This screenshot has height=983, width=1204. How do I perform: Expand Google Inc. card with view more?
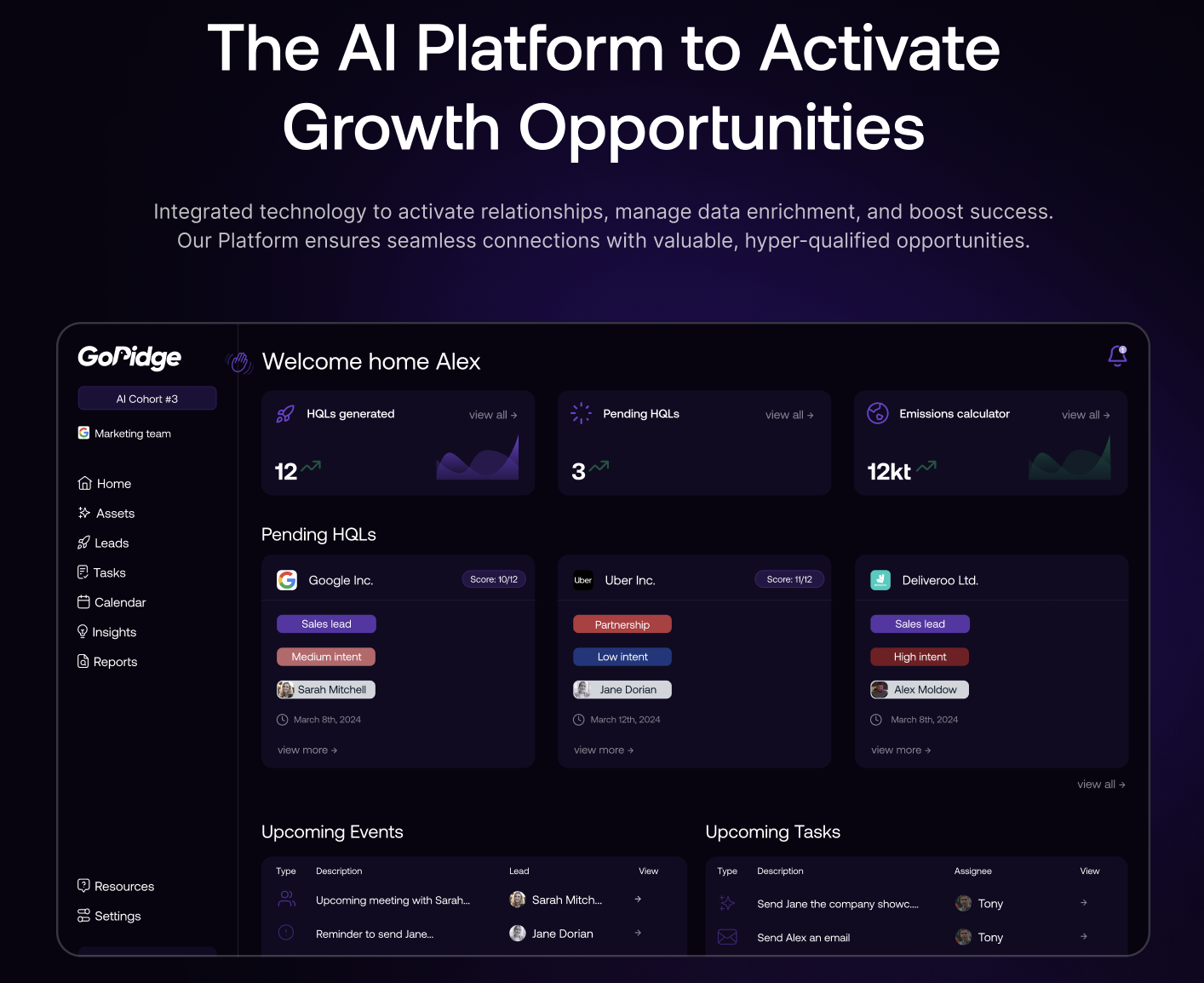coord(307,750)
